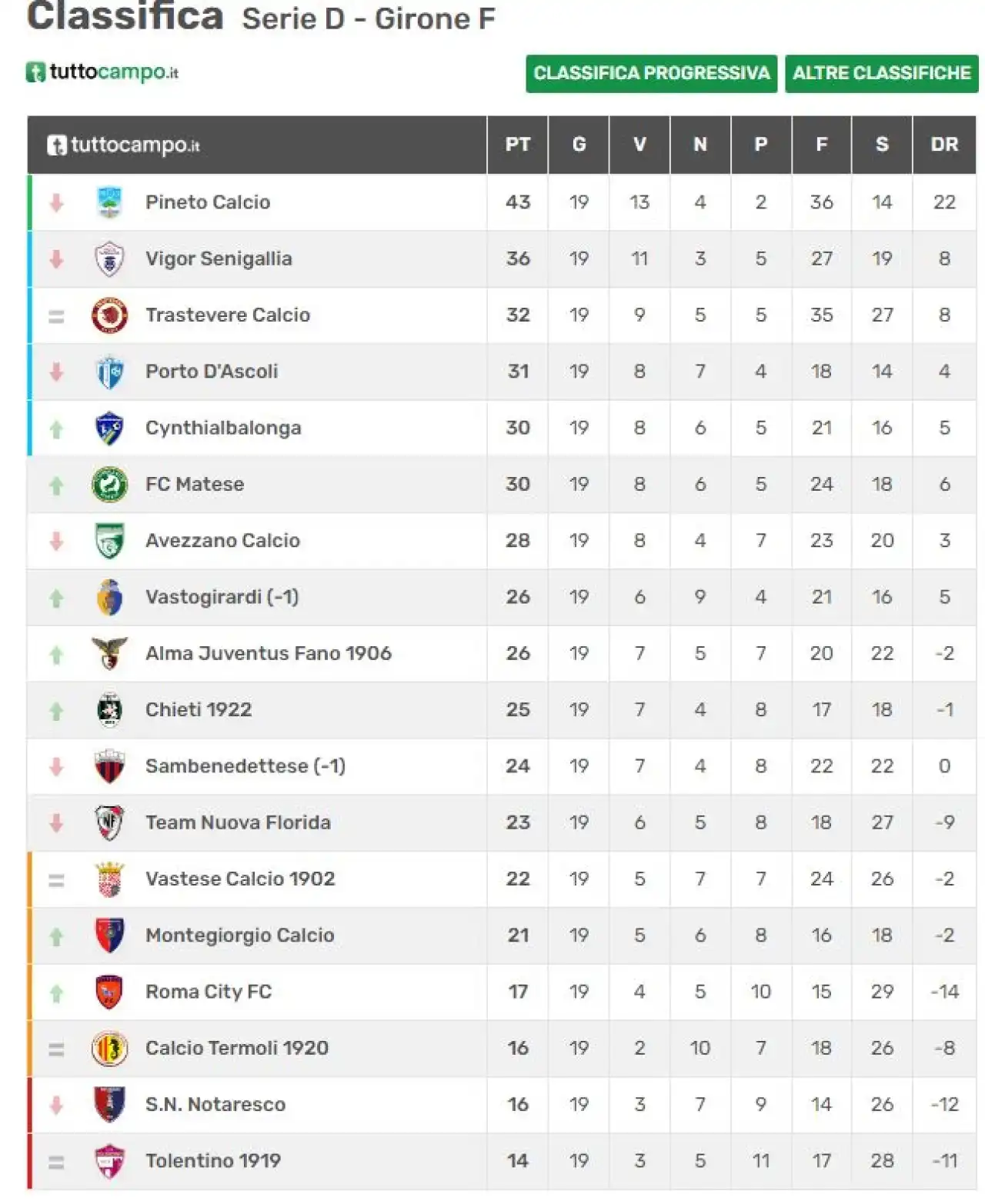Click the red down arrow beside Porto D'Ascoli
Screen dimensions: 985x1204
[x=56, y=372]
